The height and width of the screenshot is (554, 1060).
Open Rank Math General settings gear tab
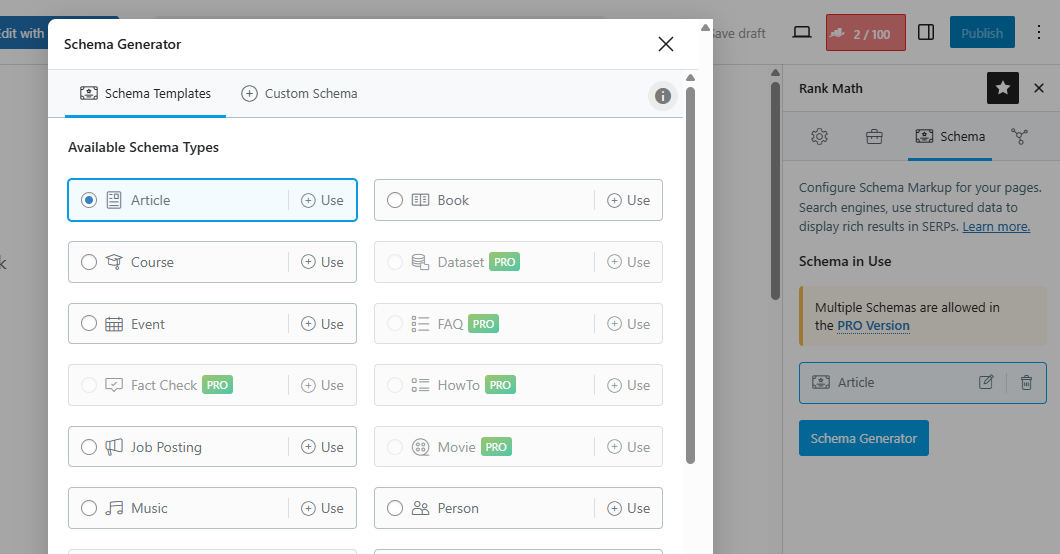click(x=819, y=137)
